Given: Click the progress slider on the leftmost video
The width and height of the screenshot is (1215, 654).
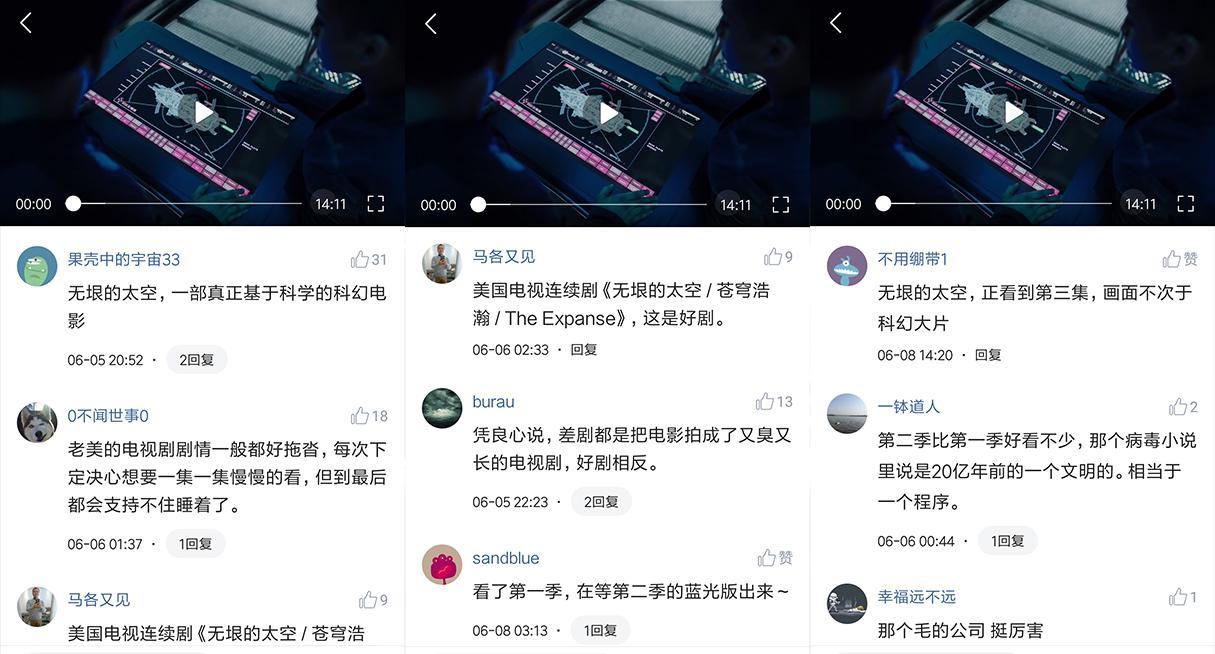Looking at the screenshot, I should [187, 204].
